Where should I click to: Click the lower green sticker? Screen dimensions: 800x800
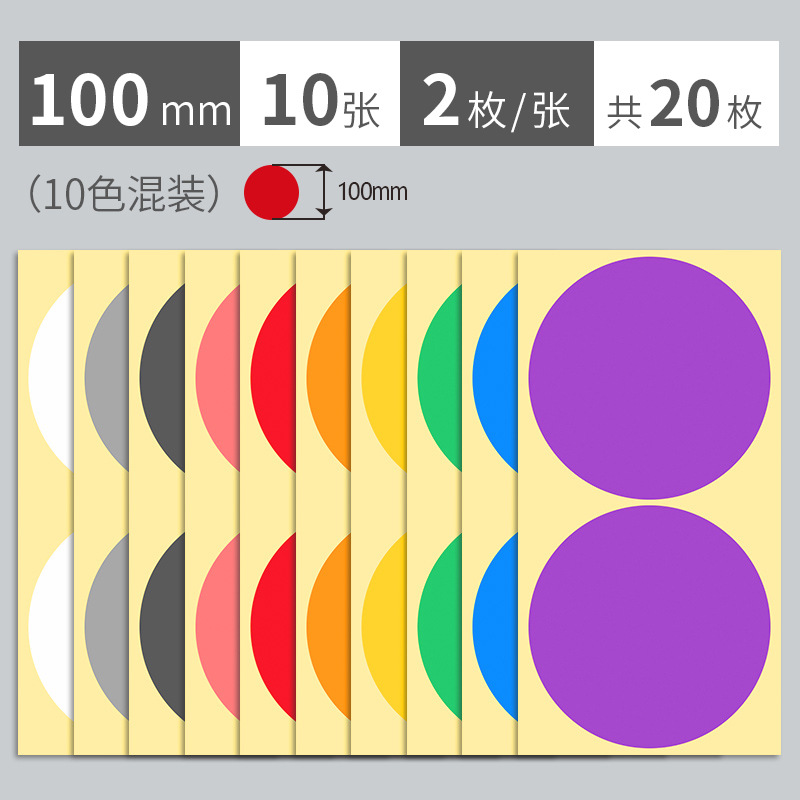441,627
